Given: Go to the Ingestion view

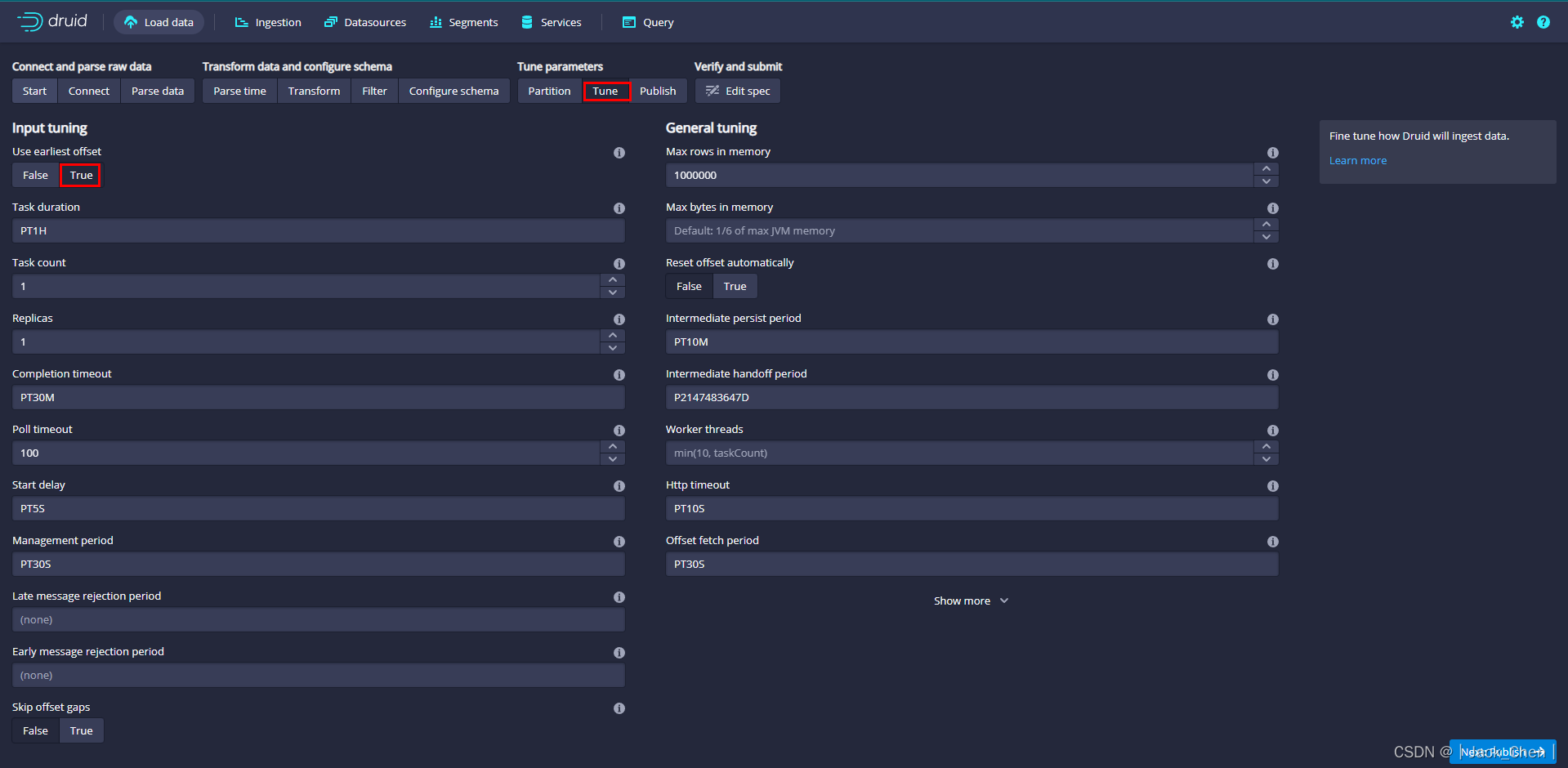Looking at the screenshot, I should pos(268,22).
